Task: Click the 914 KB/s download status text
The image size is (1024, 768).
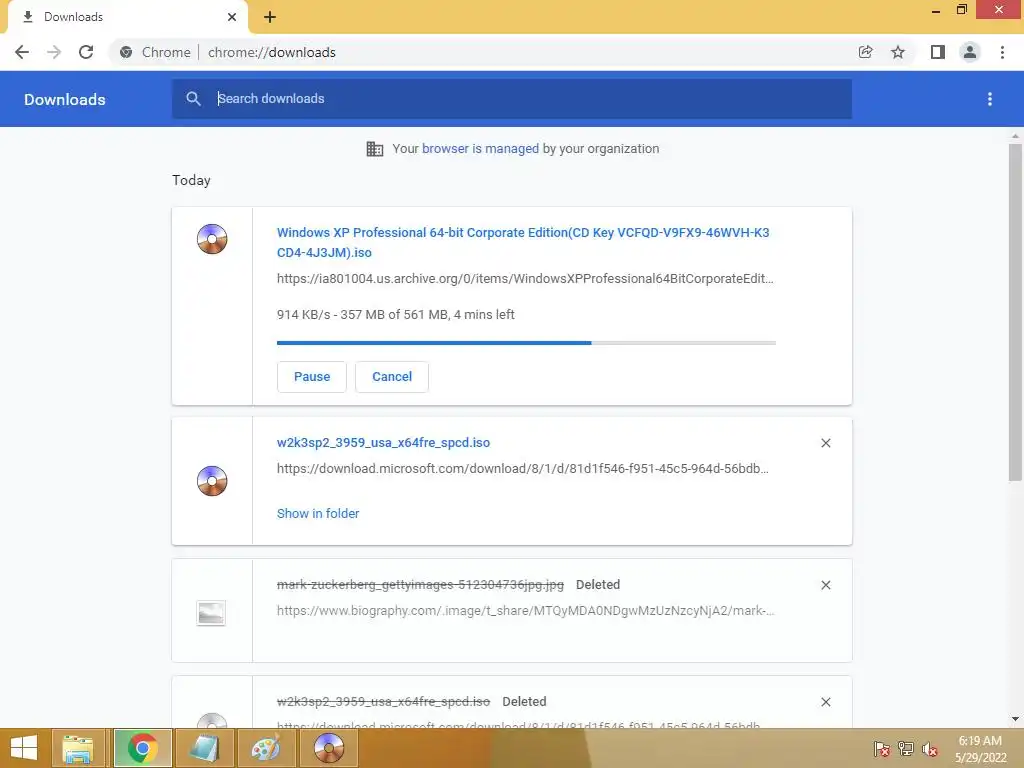Action: (x=396, y=315)
